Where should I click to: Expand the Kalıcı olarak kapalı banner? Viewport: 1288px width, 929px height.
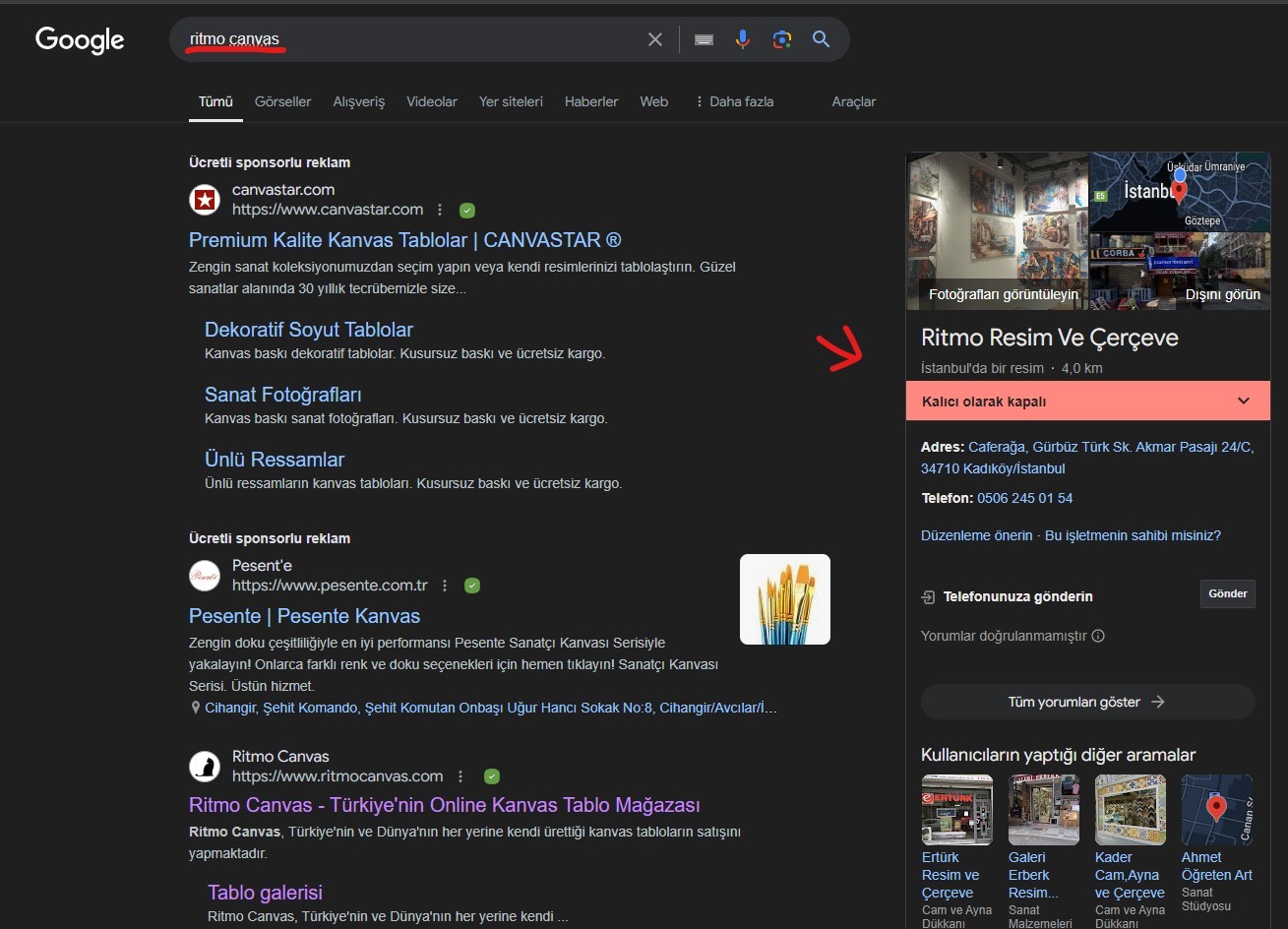(1088, 401)
